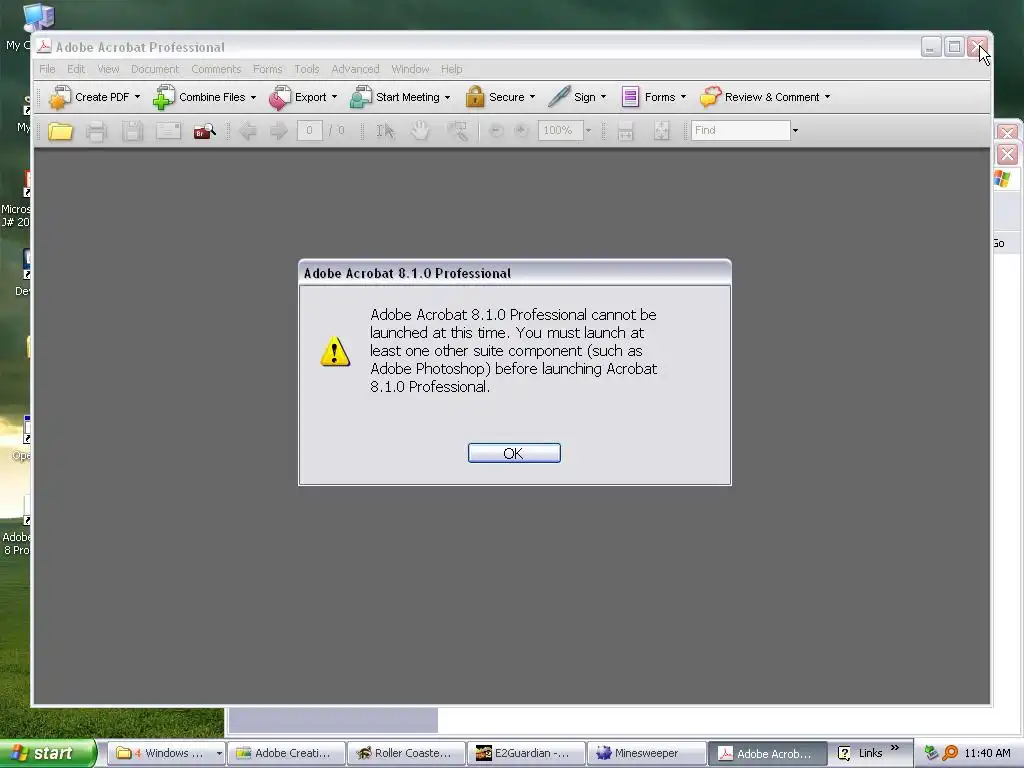
Task: Open the Tools menu
Action: point(307,69)
